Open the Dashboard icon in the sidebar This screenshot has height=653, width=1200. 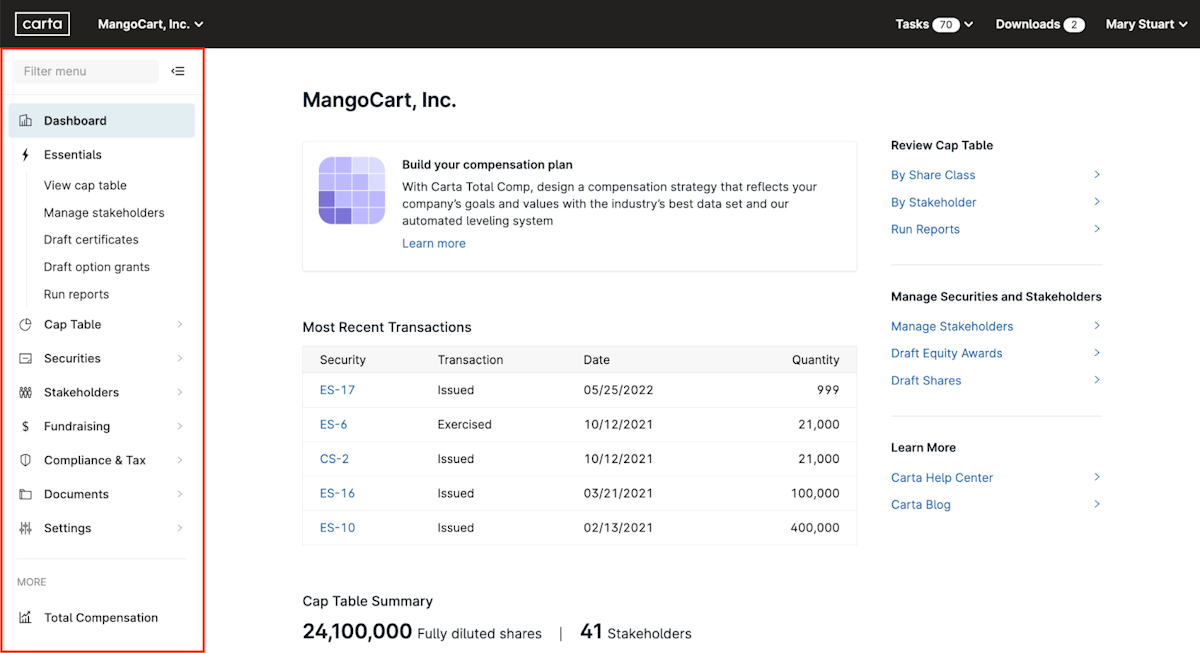coord(24,120)
